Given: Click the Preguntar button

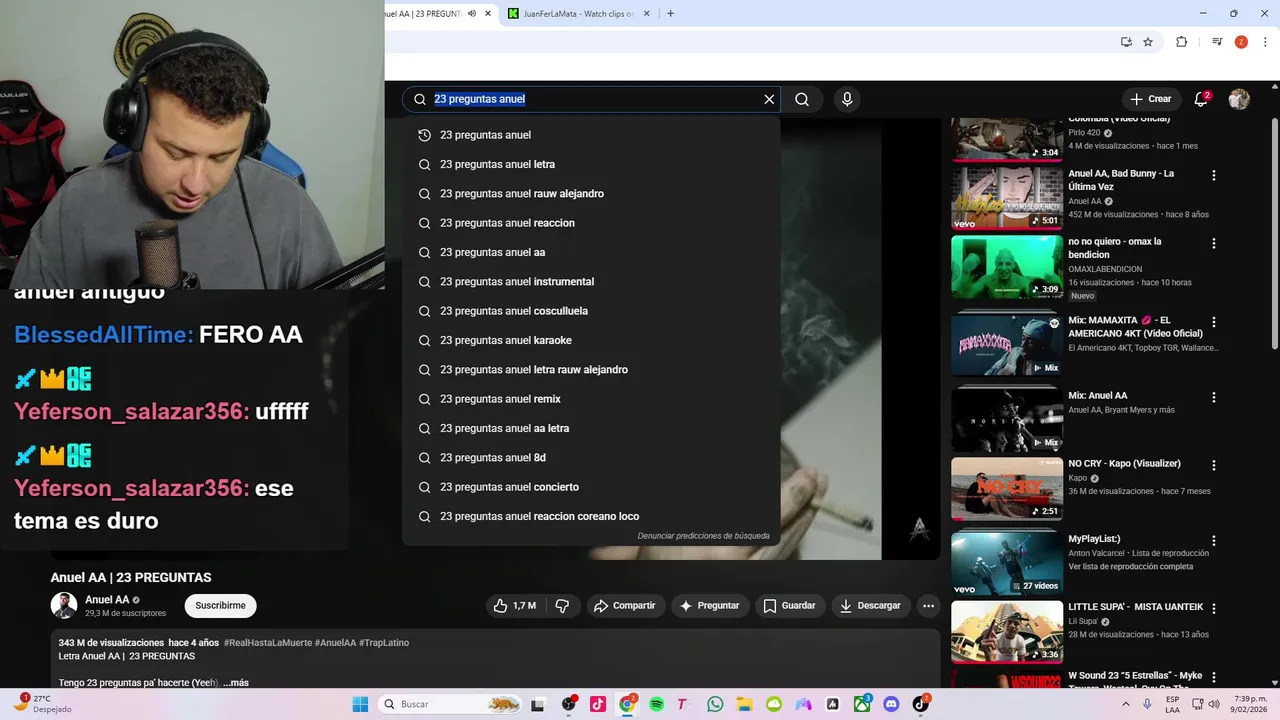Looking at the screenshot, I should click(710, 606).
